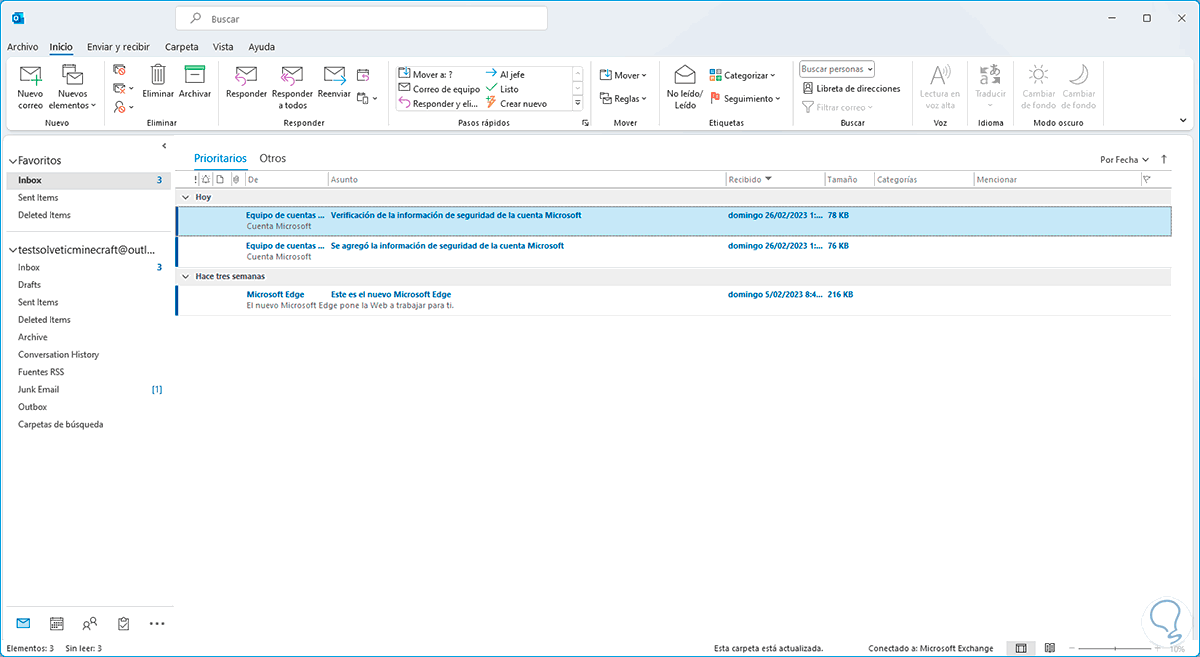Screen dimensions: 1200x657
Task: Open the People contacts icon
Action: pyautogui.click(x=90, y=623)
